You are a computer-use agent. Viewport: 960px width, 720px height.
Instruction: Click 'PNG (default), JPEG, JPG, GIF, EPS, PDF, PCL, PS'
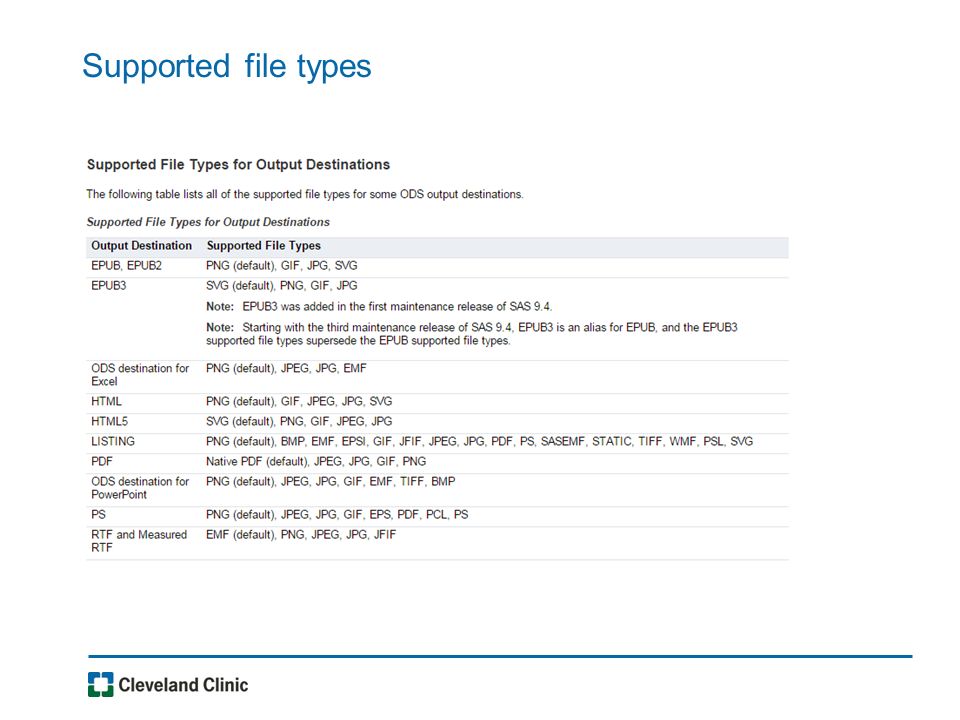pos(337,515)
